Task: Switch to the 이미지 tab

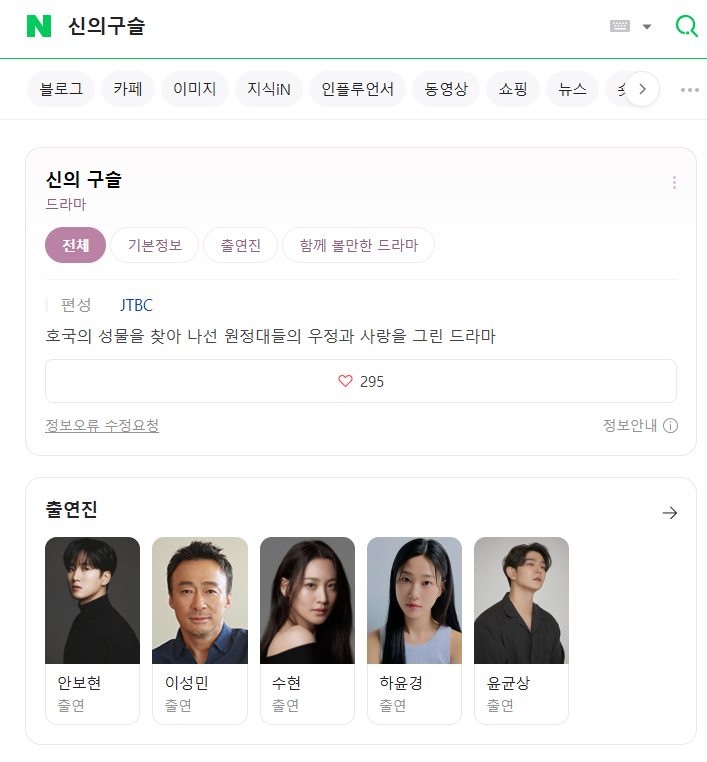Action: pos(194,89)
